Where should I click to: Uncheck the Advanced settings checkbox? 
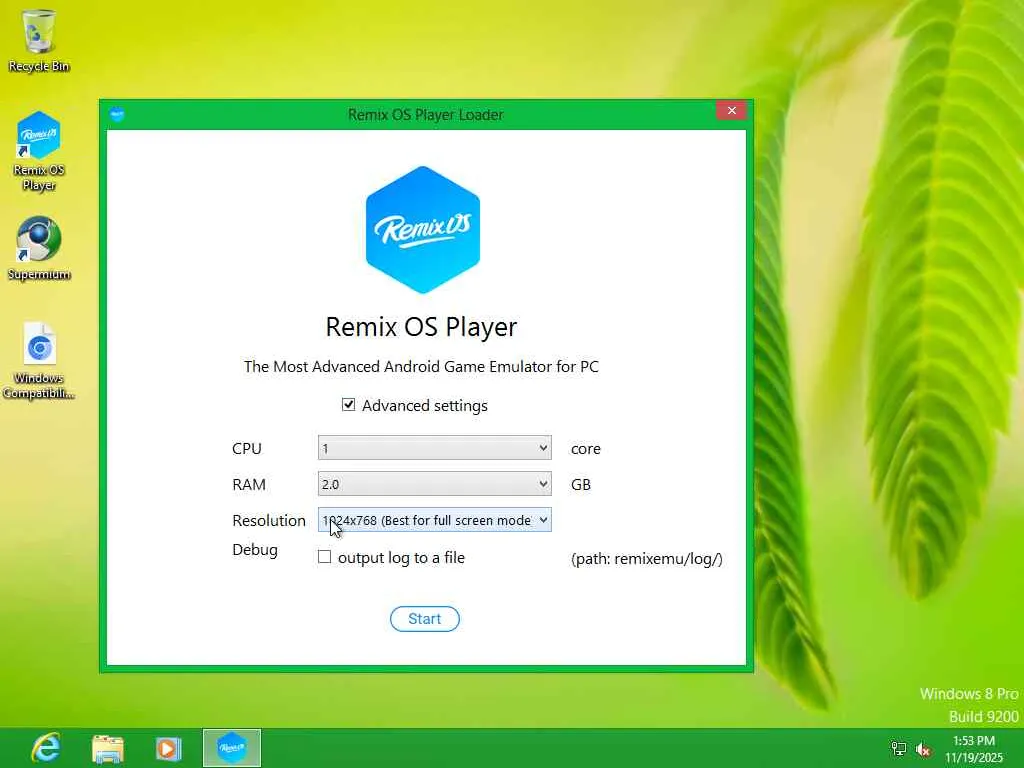tap(349, 405)
